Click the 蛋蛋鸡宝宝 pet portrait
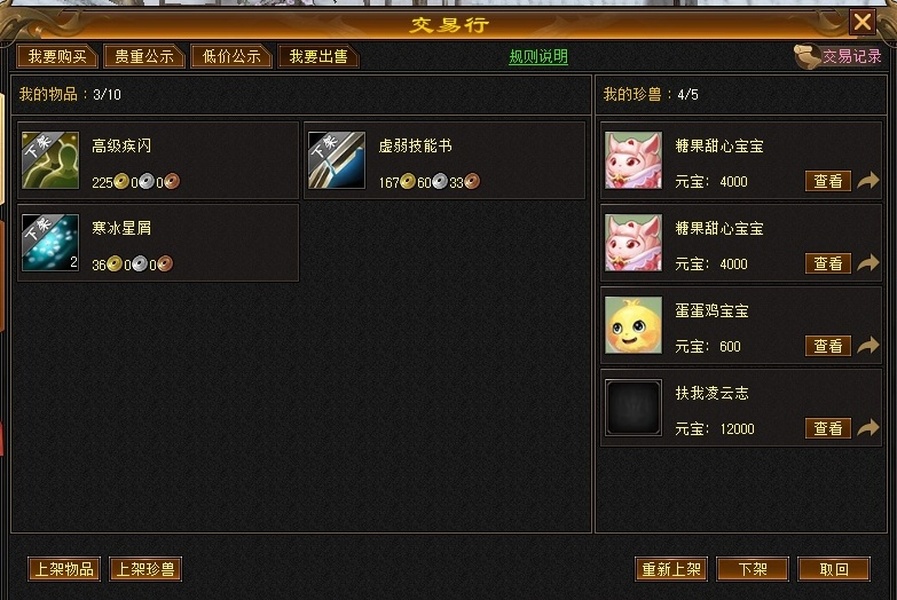This screenshot has height=600, width=897. point(633,325)
